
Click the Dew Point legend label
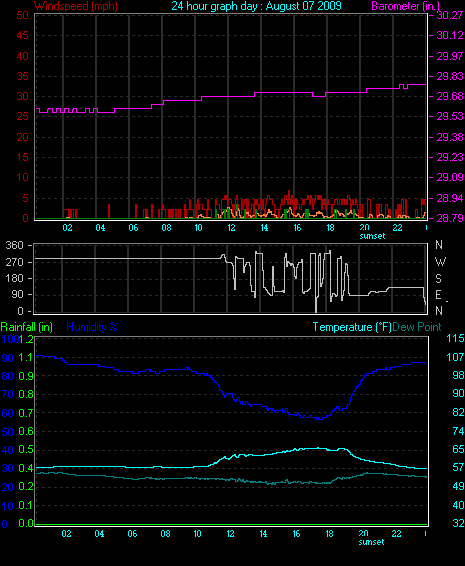point(417,327)
